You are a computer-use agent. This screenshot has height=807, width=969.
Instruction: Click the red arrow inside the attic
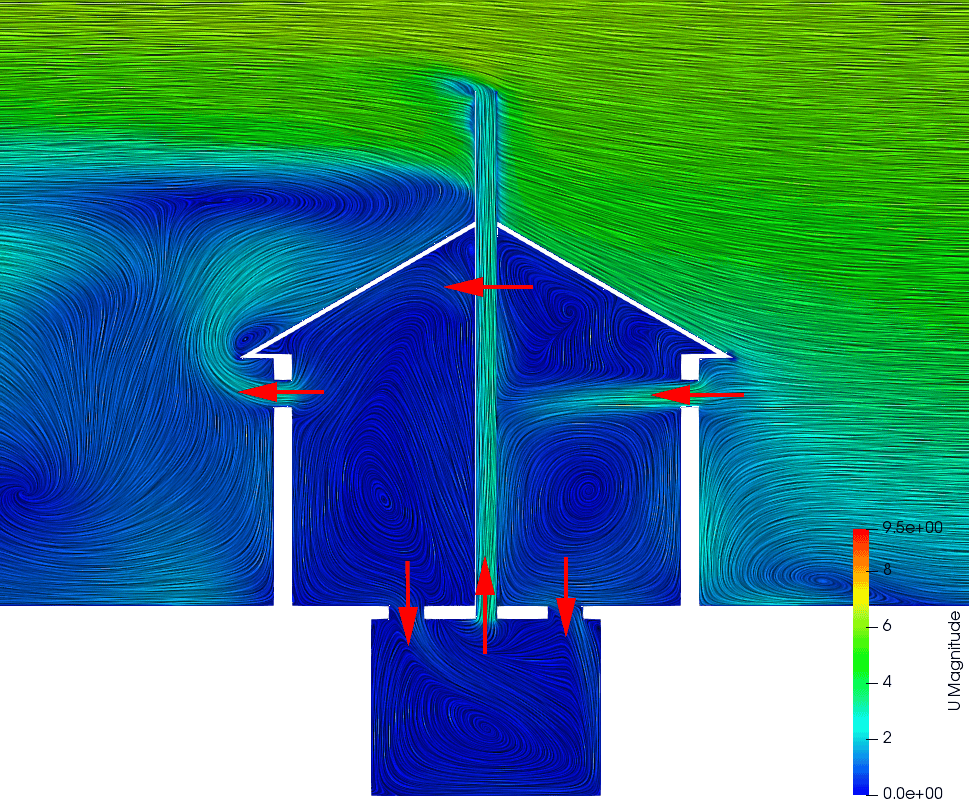(488, 287)
